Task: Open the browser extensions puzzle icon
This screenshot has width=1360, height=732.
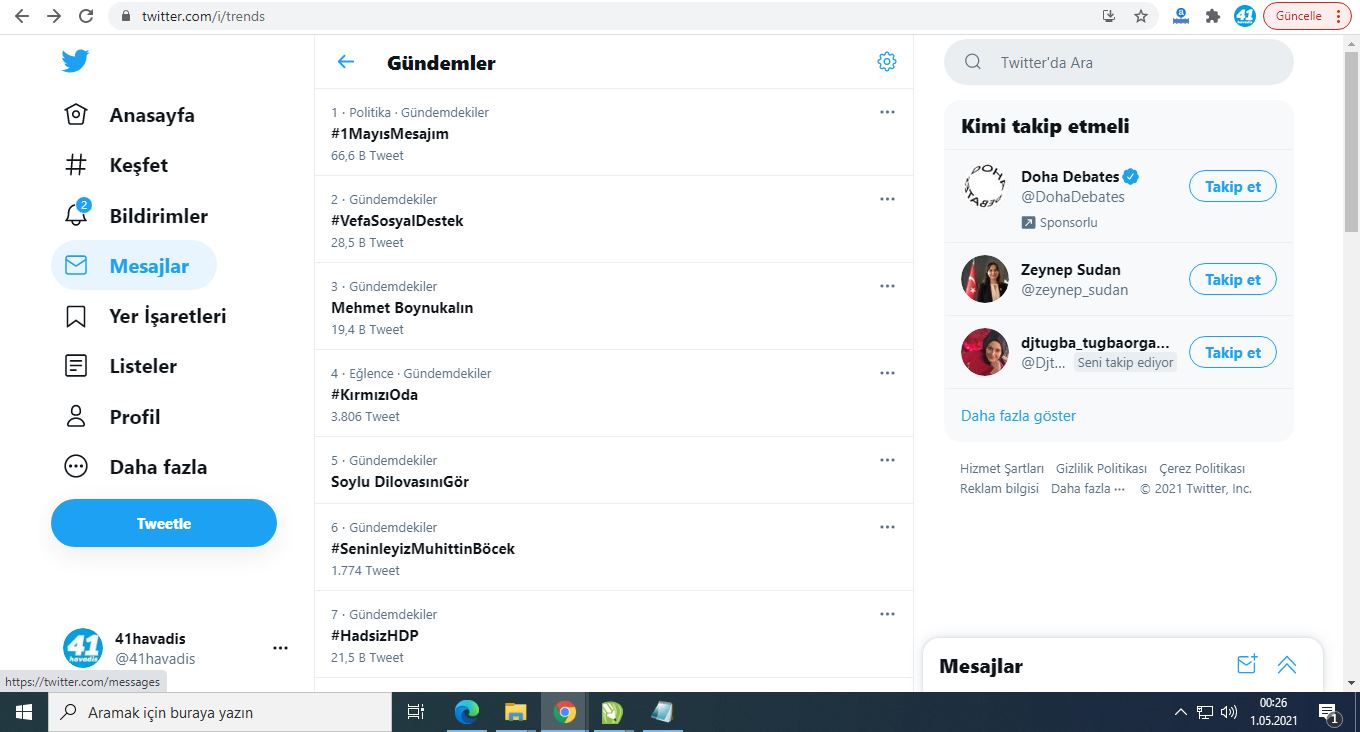Action: (1213, 16)
